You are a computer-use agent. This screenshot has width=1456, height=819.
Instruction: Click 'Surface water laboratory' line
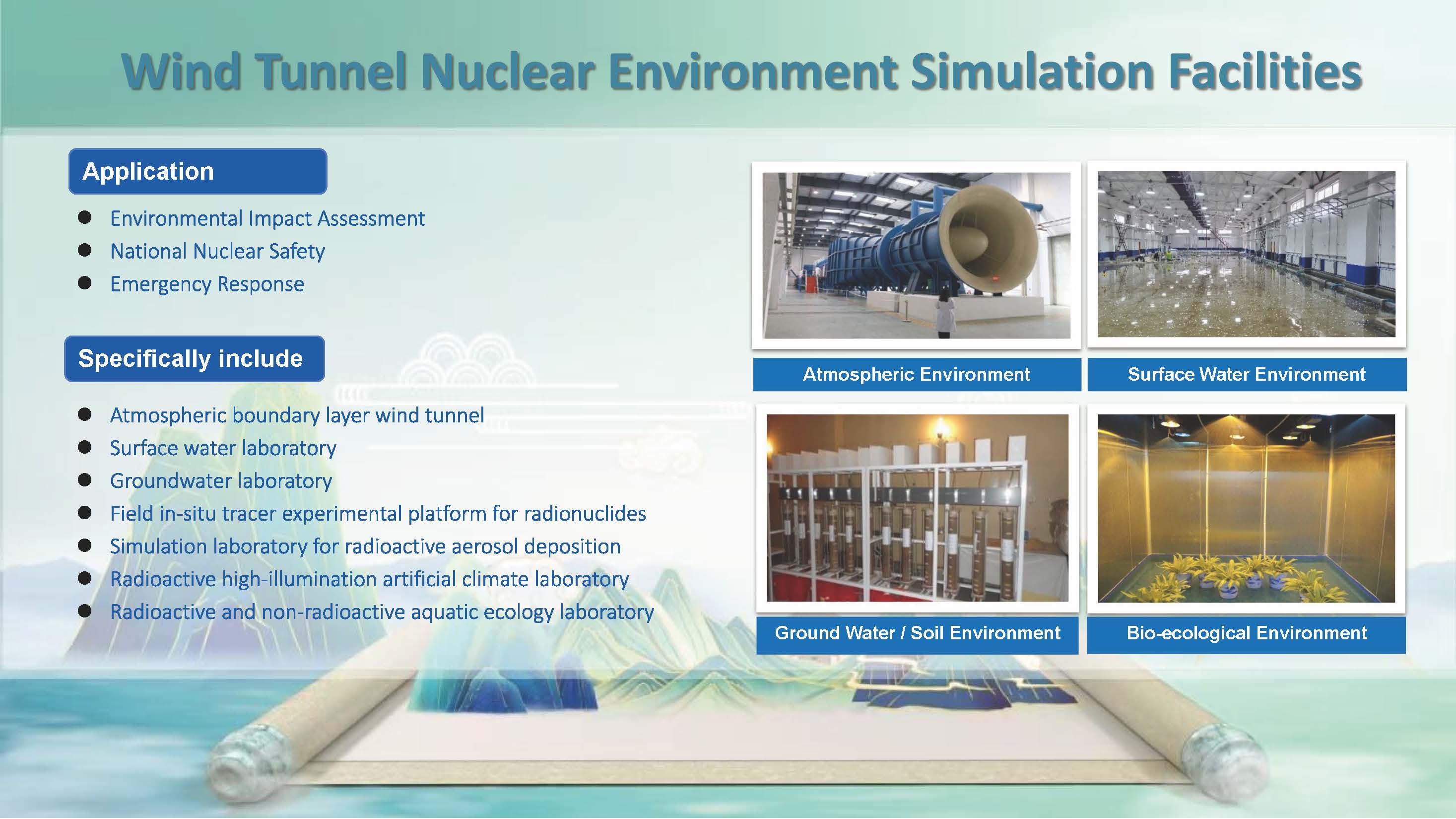[x=223, y=448]
